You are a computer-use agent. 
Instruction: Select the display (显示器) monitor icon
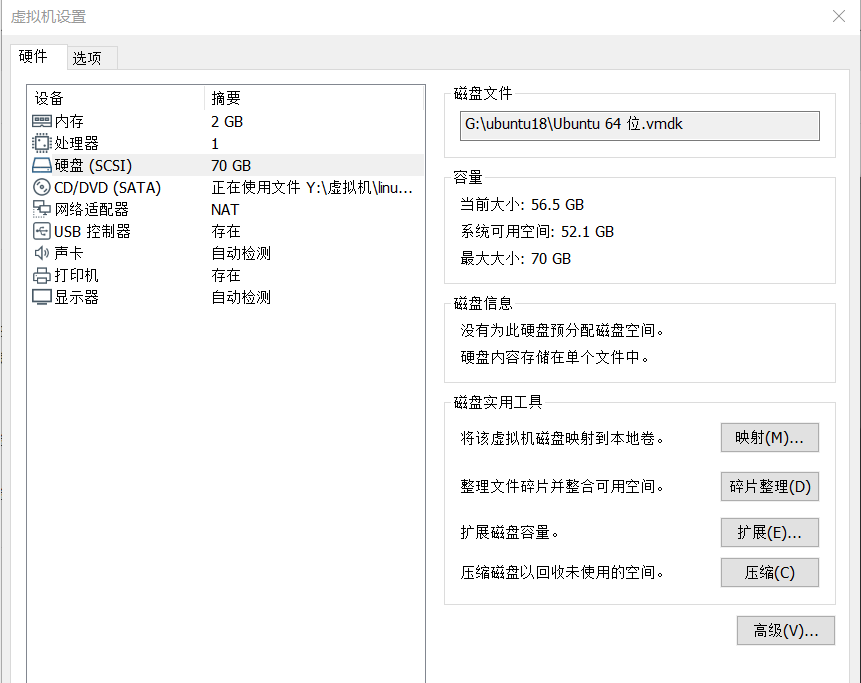pos(42,297)
